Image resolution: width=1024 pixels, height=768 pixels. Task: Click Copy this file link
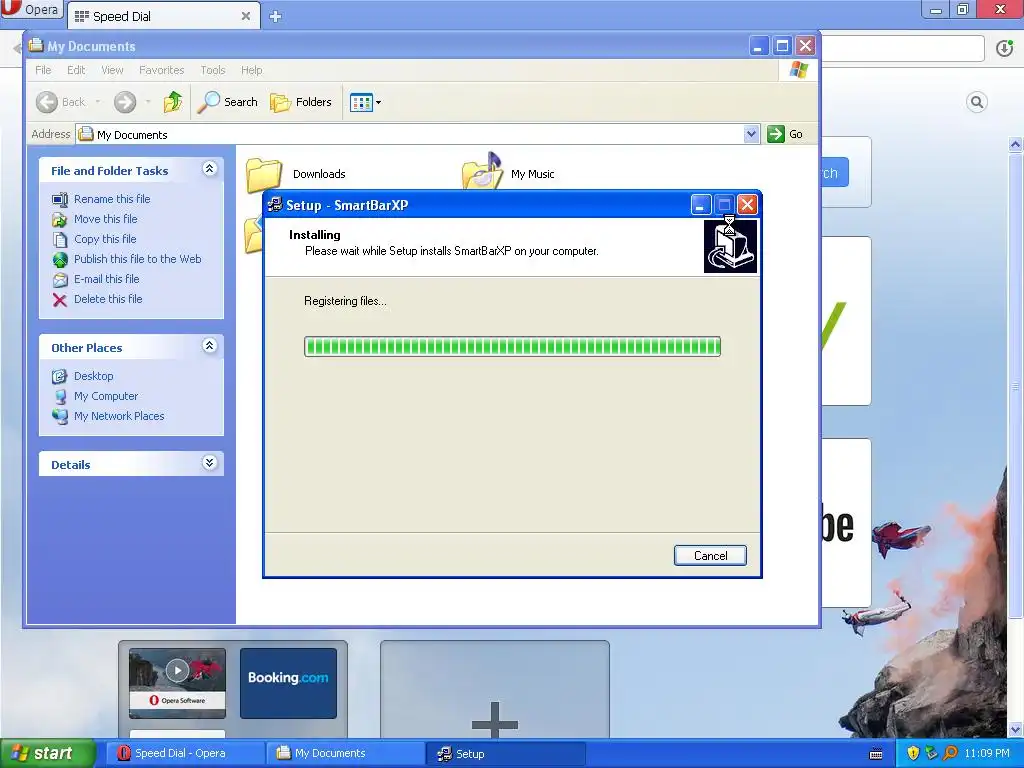[x=105, y=239]
